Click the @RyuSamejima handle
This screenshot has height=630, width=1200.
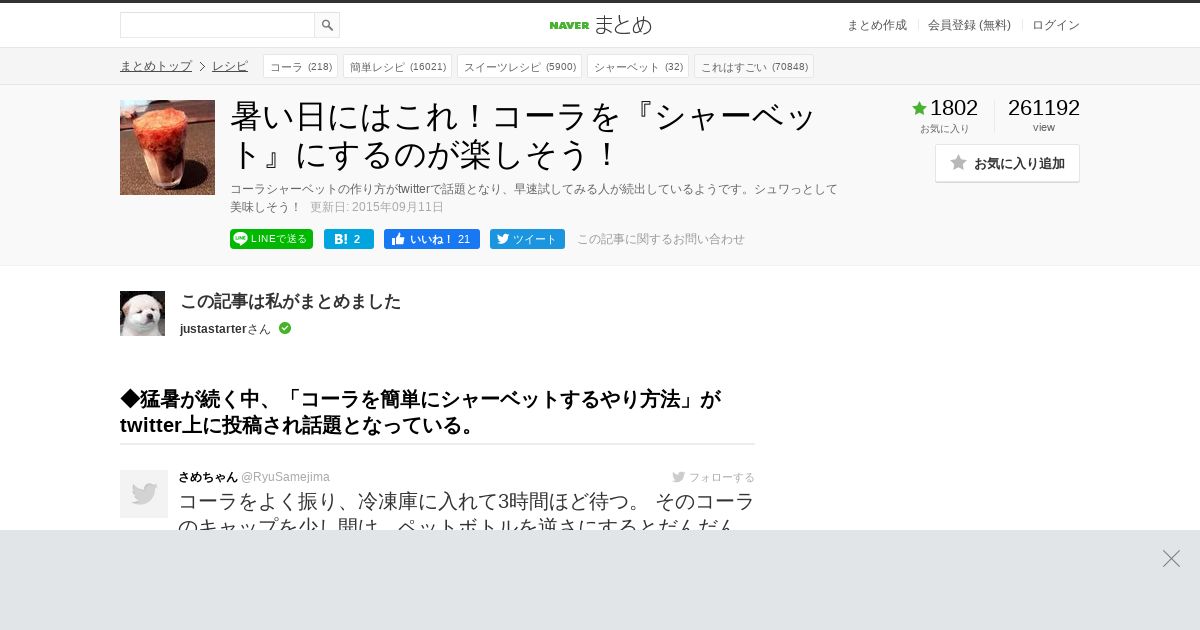tap(285, 477)
